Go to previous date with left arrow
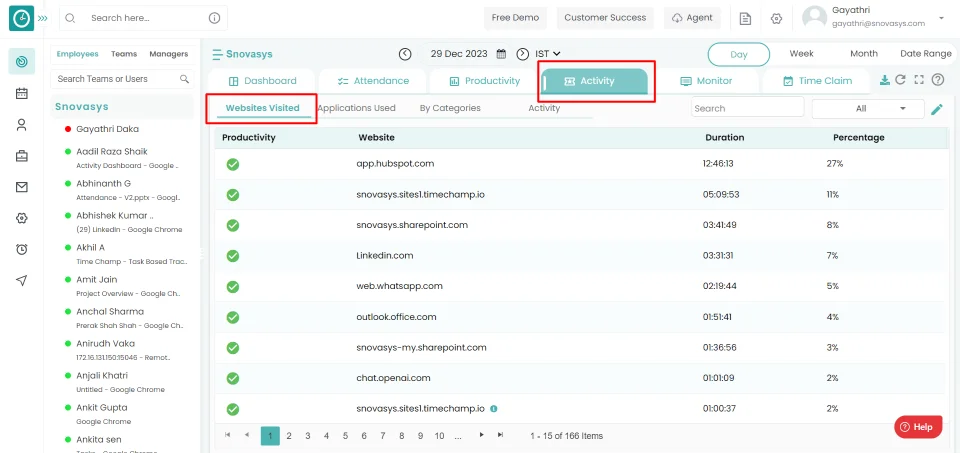 tap(405, 54)
